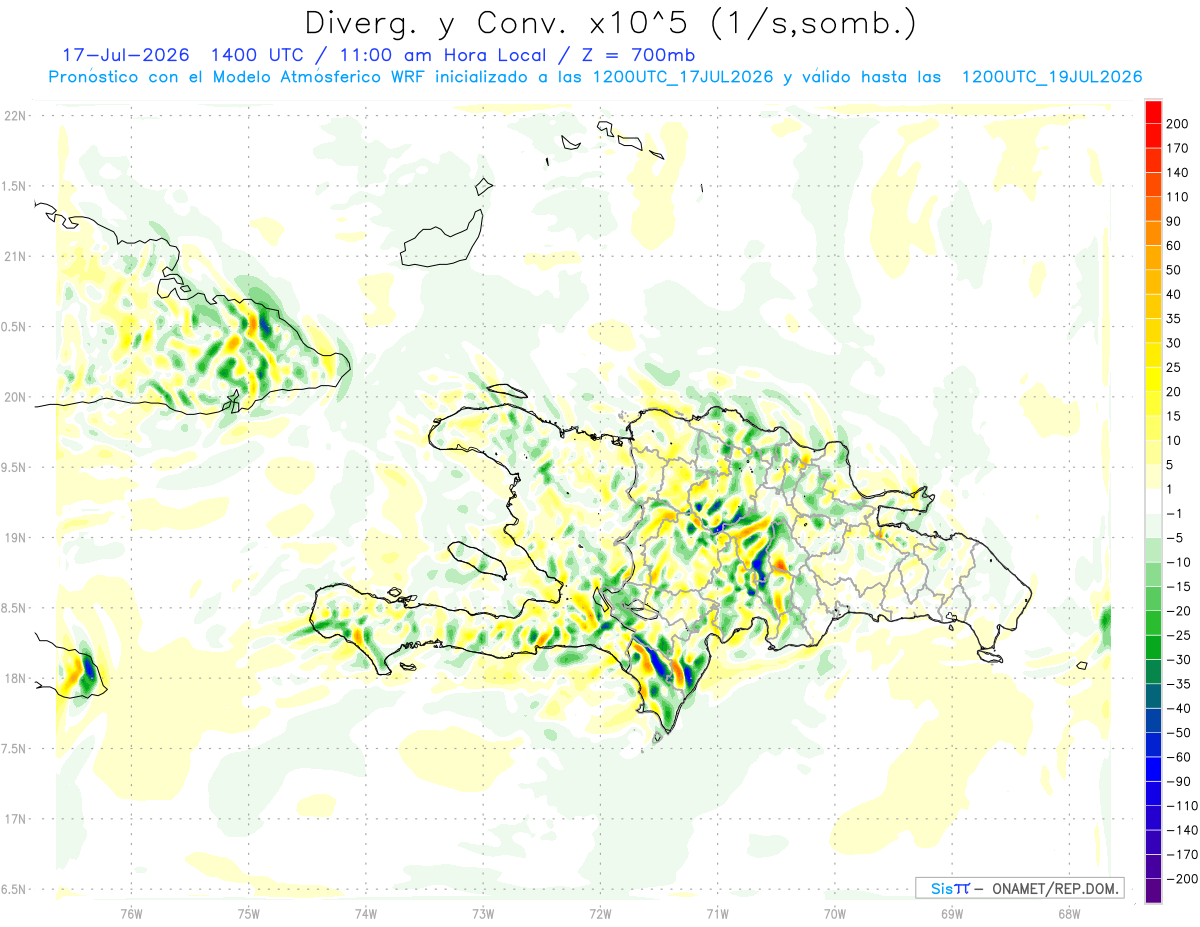Pick the red swatch atop the color scale
The width and height of the screenshot is (1200, 927).
click(x=1153, y=112)
